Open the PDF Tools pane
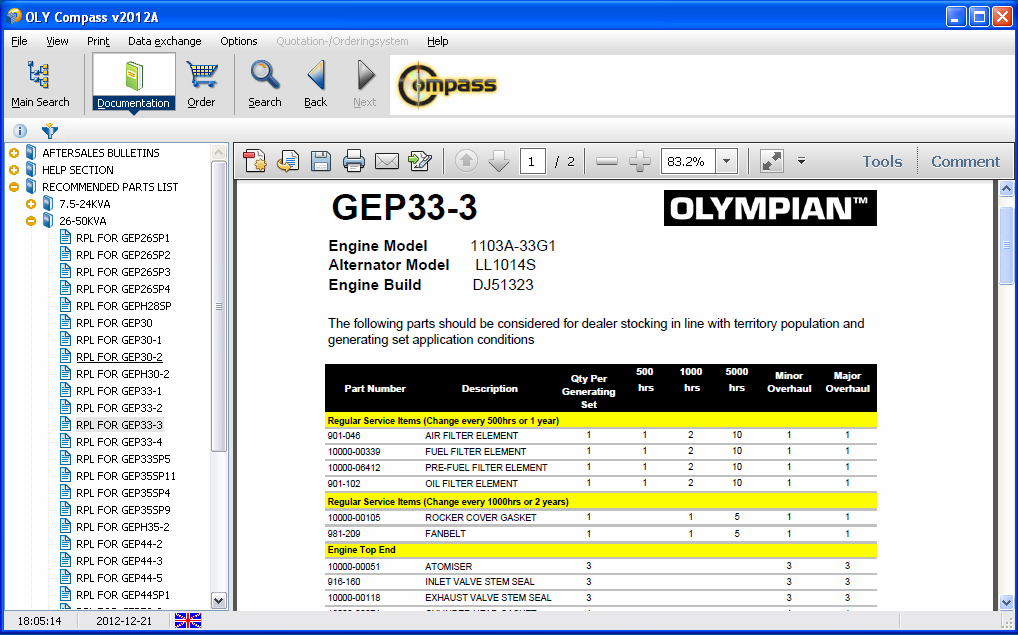The width and height of the screenshot is (1018, 635). [882, 161]
